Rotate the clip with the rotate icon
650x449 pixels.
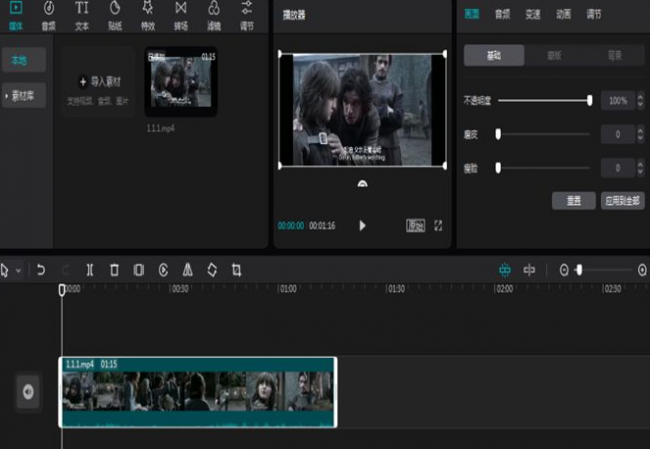coord(212,270)
